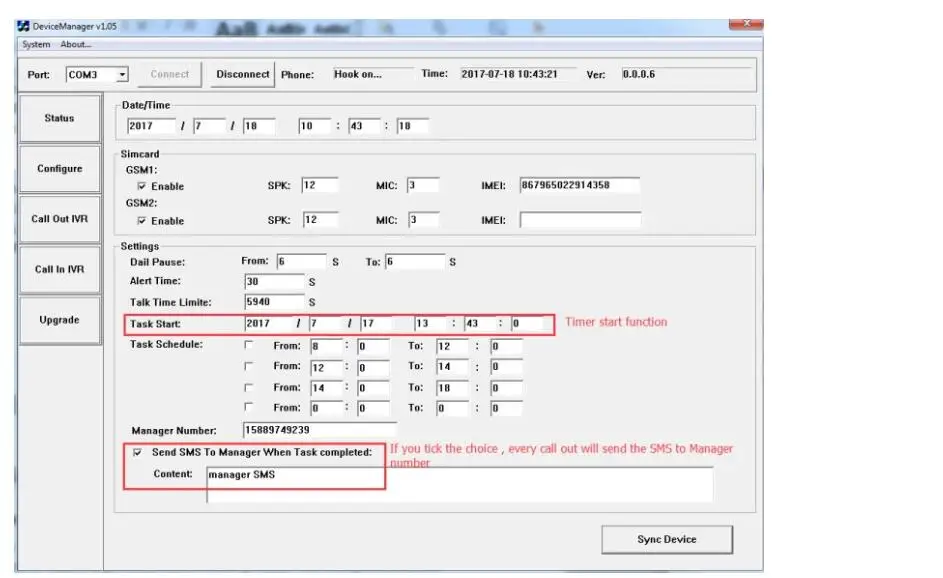The image size is (943, 578).
Task: Expand the COM3 port dropdown
Action: [x=122, y=75]
